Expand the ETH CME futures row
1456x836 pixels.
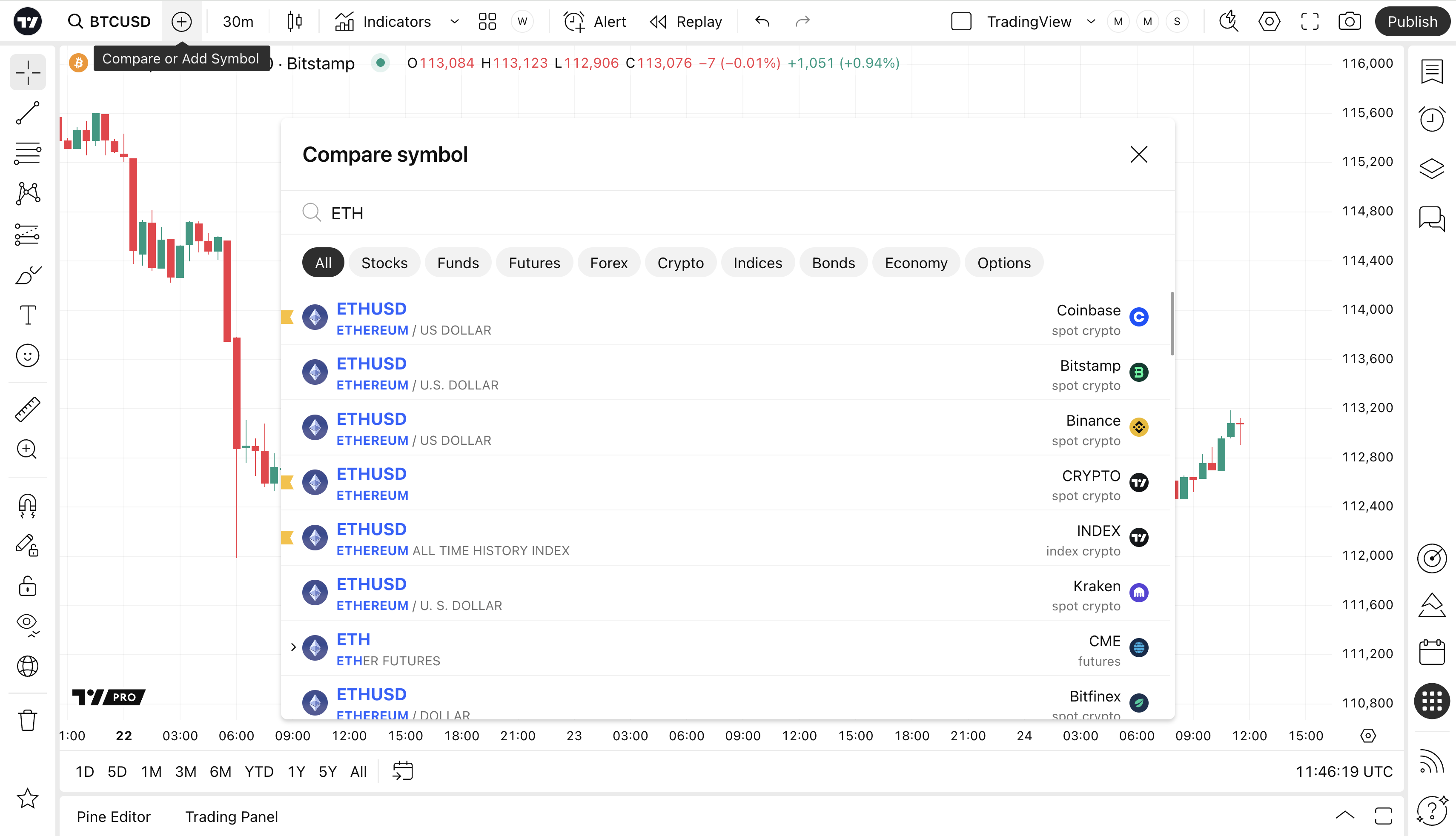(293, 648)
